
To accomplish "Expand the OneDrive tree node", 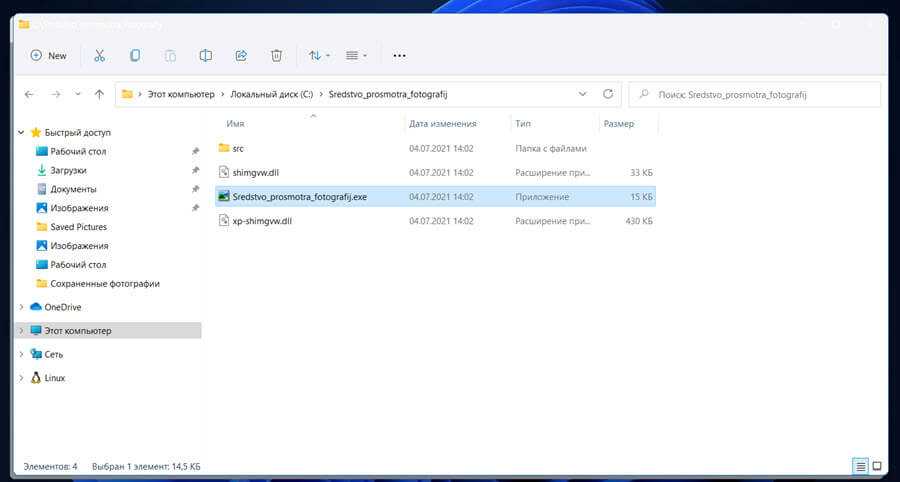I will pyautogui.click(x=22, y=307).
